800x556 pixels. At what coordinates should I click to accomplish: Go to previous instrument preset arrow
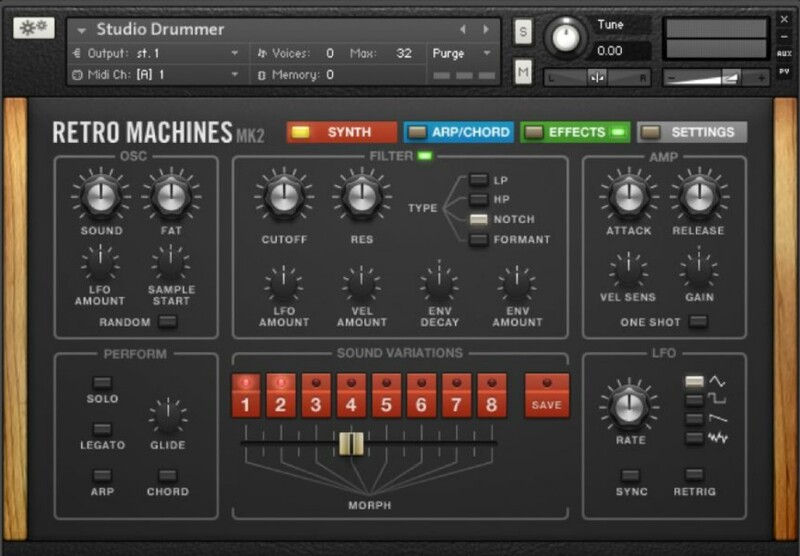[463, 30]
